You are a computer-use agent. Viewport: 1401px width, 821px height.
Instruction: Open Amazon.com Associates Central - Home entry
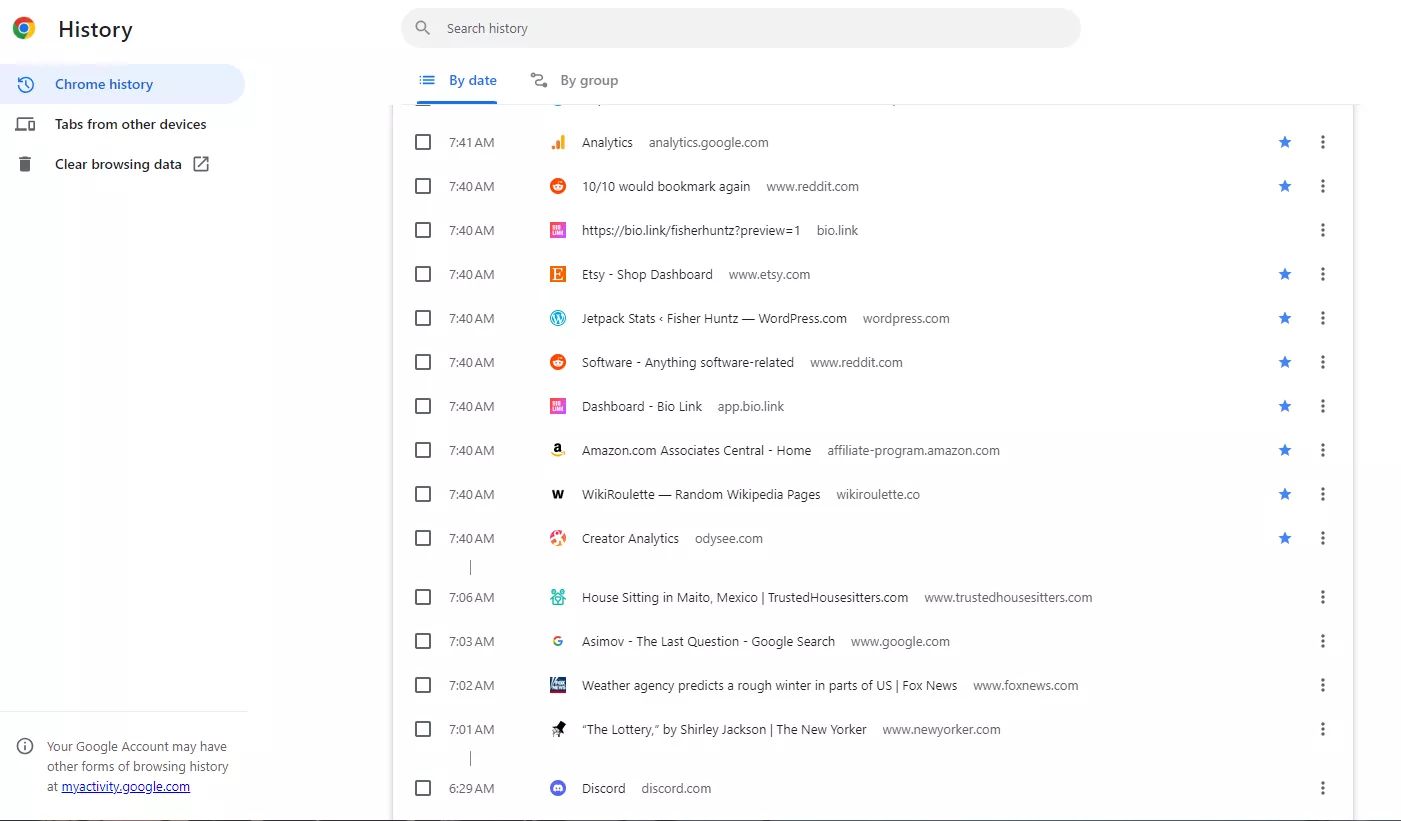pyautogui.click(x=696, y=450)
